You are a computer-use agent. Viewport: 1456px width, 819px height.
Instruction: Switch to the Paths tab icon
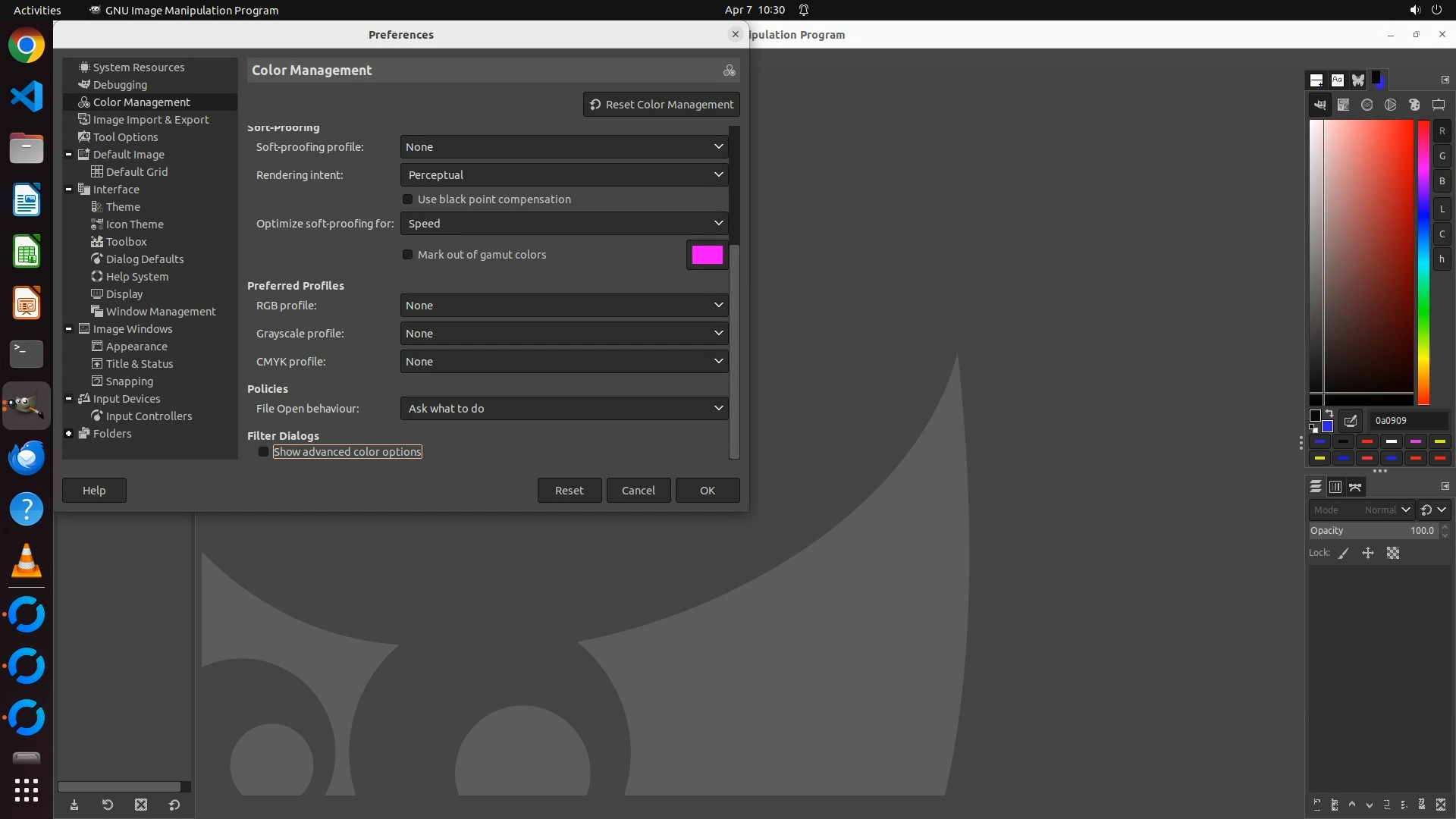pos(1356,487)
